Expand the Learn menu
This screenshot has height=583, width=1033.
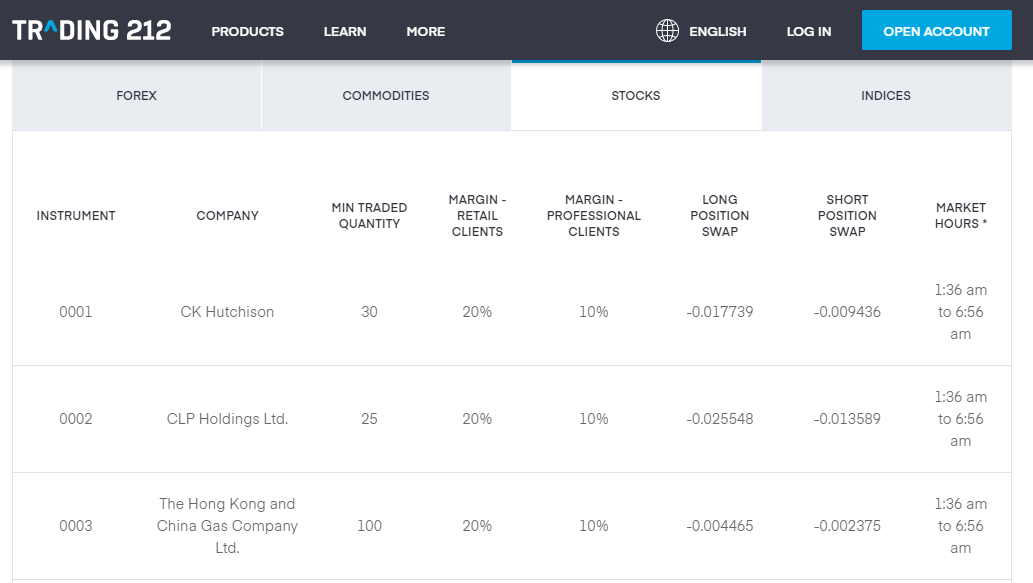click(345, 31)
